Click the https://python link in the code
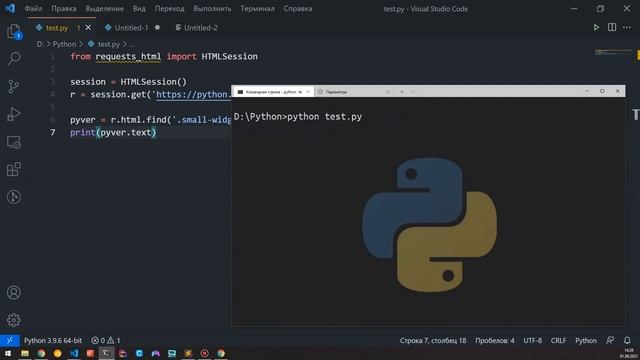640x360 pixels. 193,94
